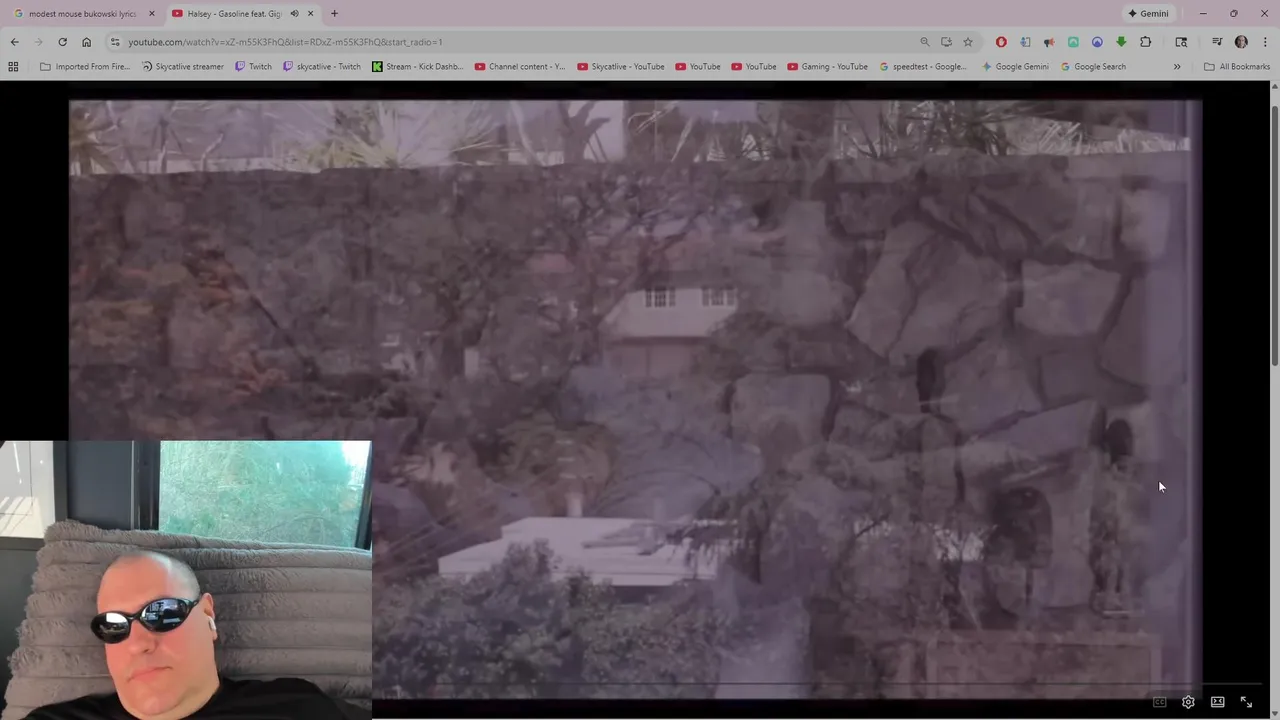Open the Twitch bookmark
1280x720 pixels.
(253, 67)
